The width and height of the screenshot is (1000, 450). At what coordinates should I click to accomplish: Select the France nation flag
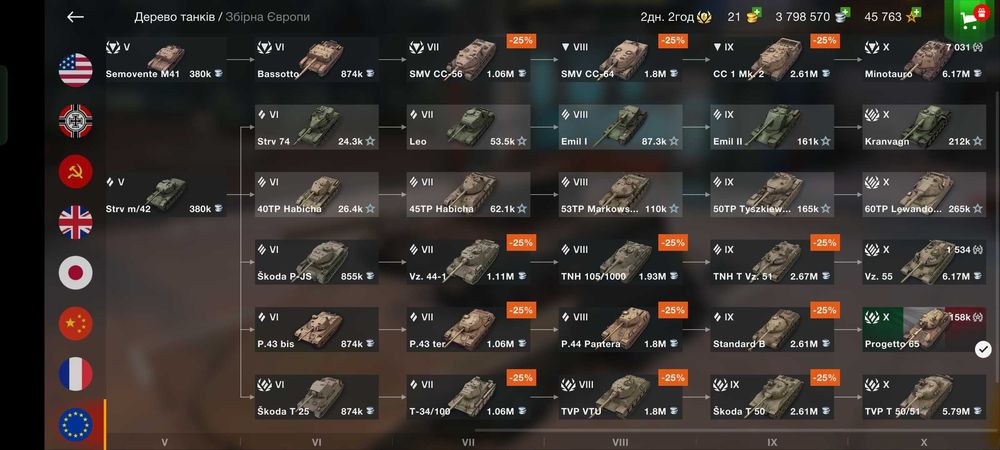75,374
